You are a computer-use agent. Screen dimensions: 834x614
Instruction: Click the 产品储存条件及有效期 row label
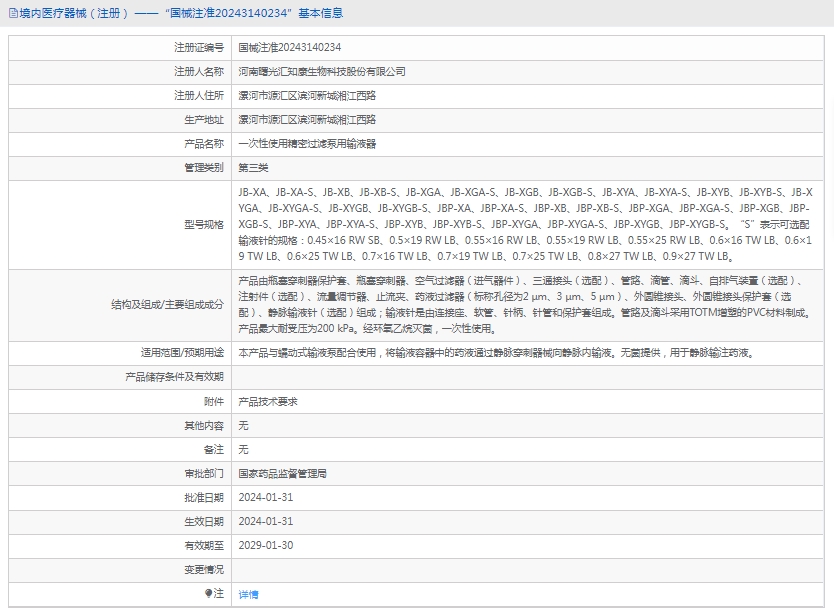(x=174, y=377)
